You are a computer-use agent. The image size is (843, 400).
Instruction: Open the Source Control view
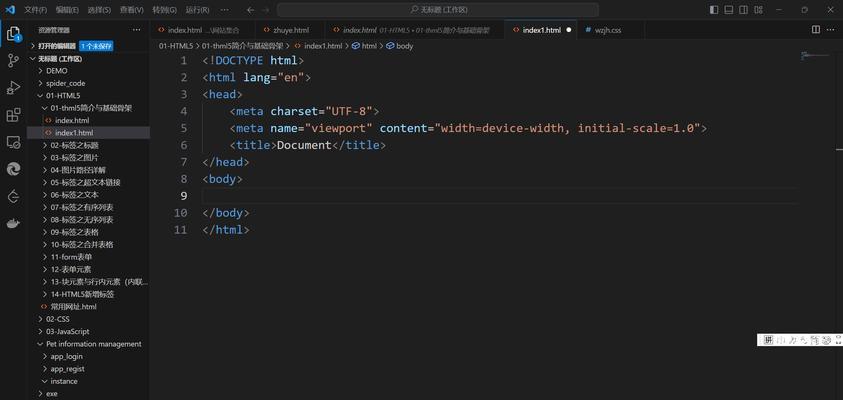point(13,61)
